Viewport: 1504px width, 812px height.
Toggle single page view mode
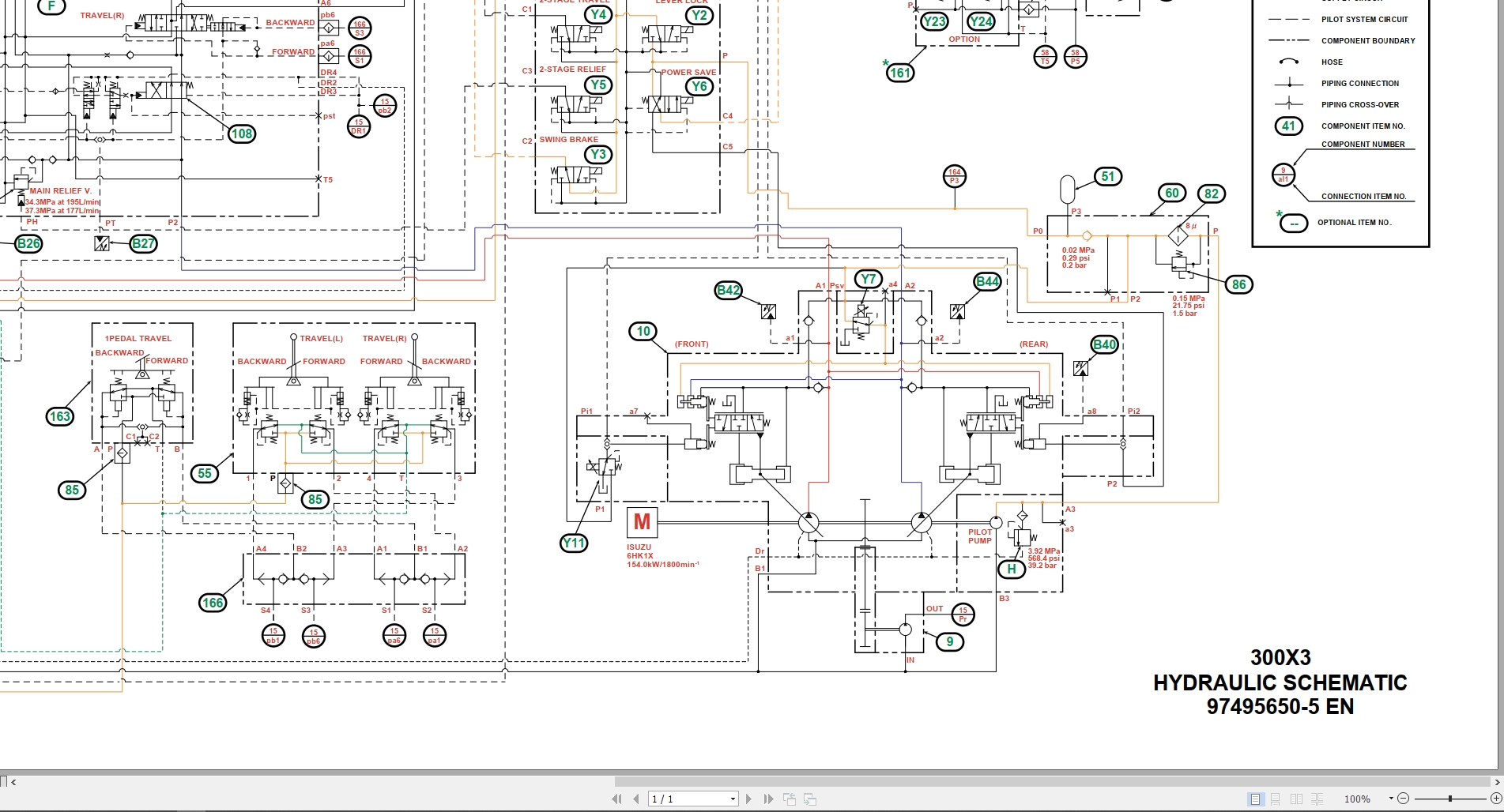[x=1255, y=799]
